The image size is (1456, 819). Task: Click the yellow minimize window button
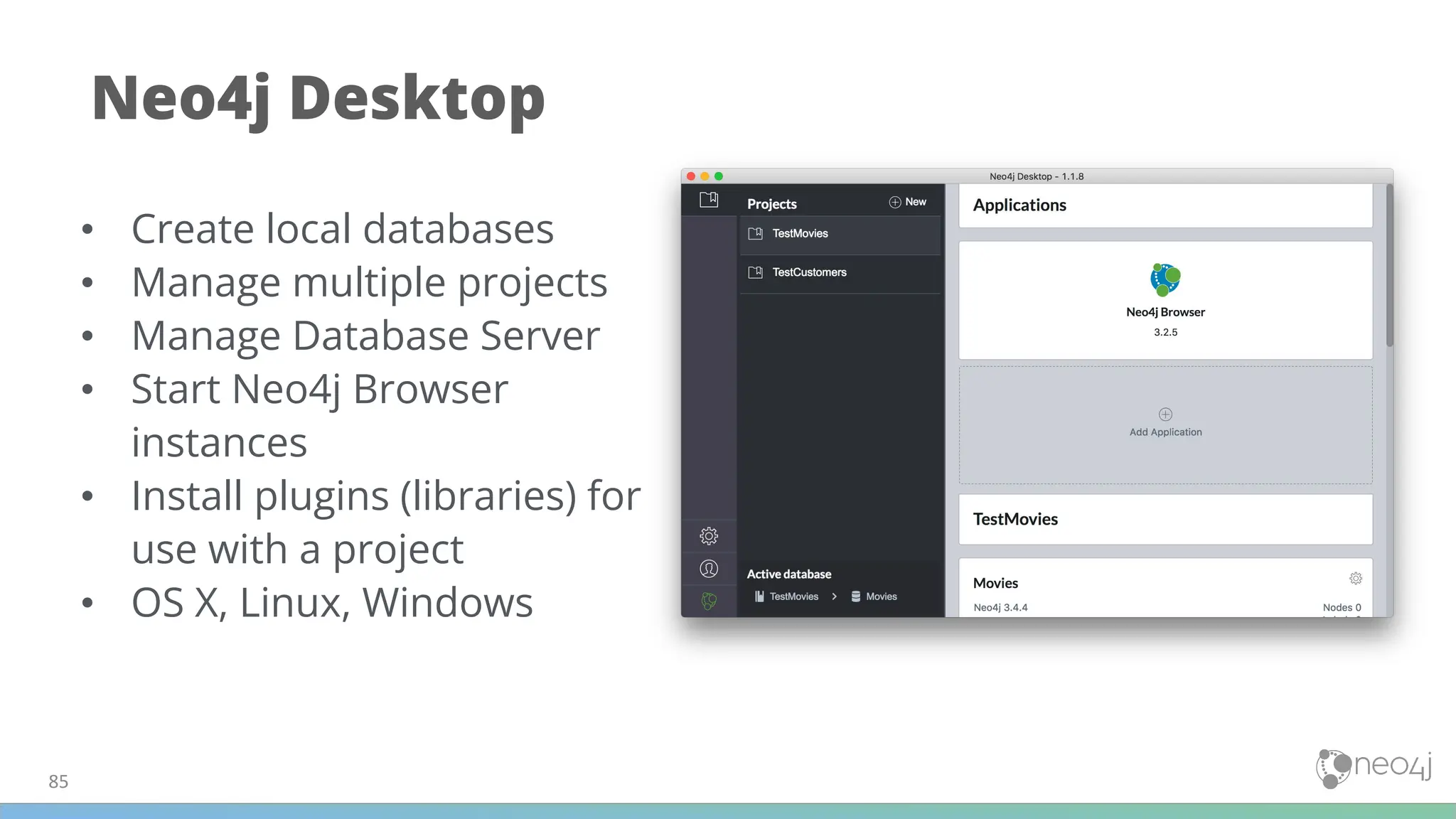(705, 176)
